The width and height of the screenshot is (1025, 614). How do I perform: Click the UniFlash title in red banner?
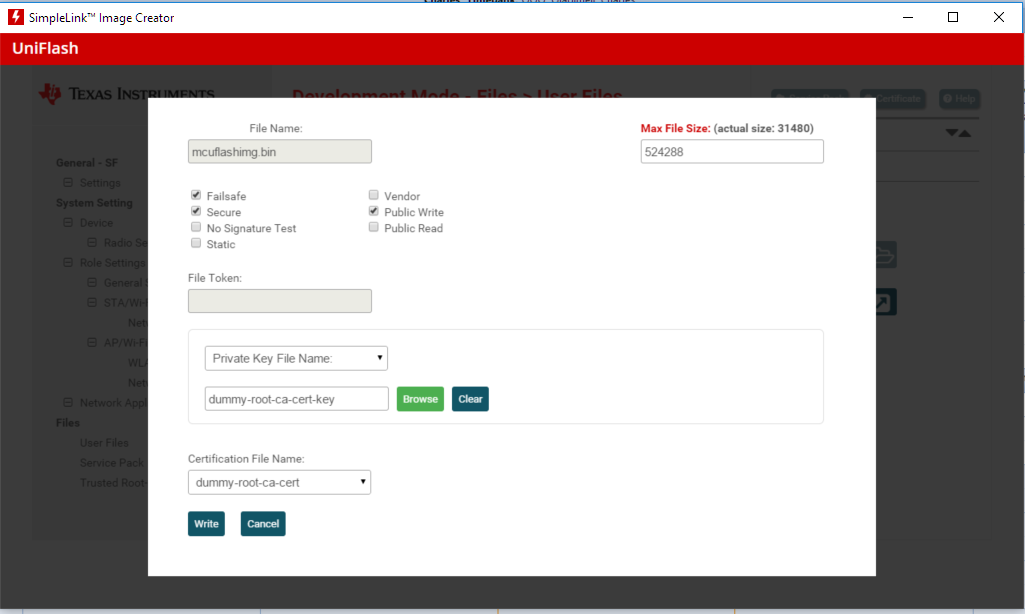point(45,48)
